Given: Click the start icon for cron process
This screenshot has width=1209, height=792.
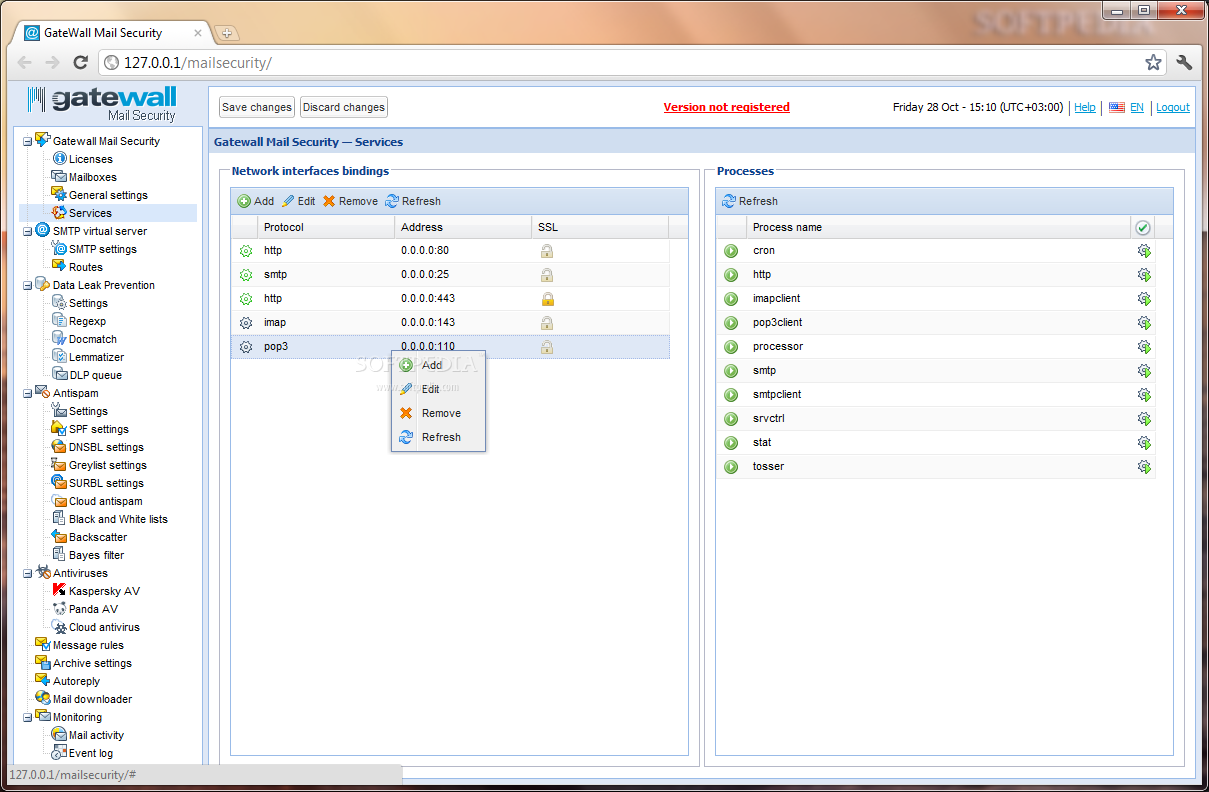Looking at the screenshot, I should point(731,251).
